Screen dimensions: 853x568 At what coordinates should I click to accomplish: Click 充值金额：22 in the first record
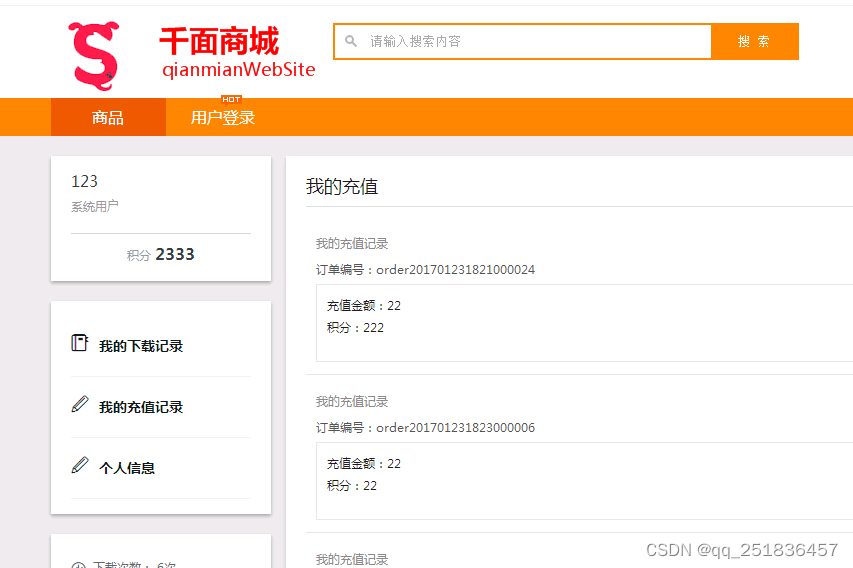point(363,306)
